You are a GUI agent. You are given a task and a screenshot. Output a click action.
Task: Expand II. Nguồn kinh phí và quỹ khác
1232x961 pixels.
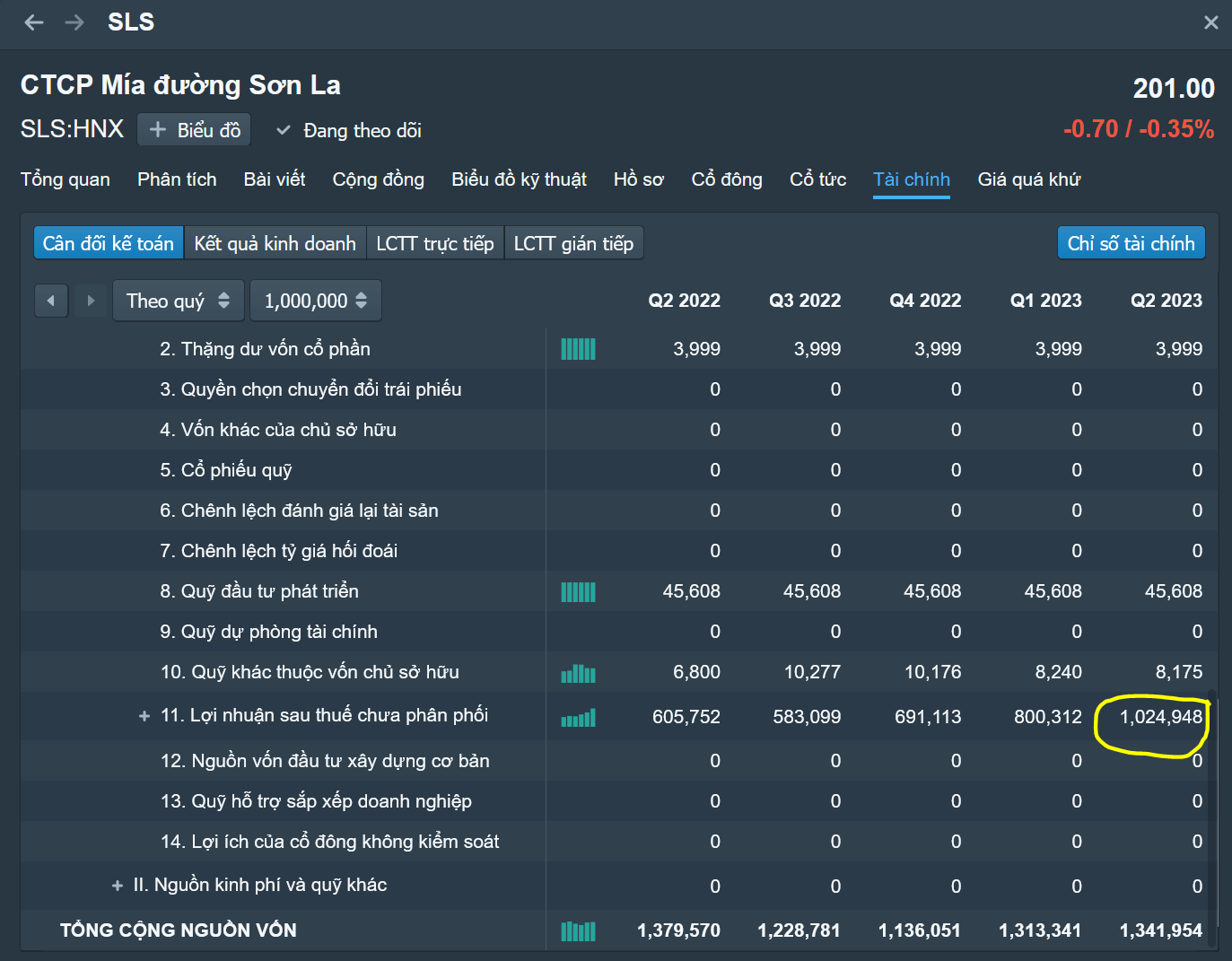tap(118, 886)
